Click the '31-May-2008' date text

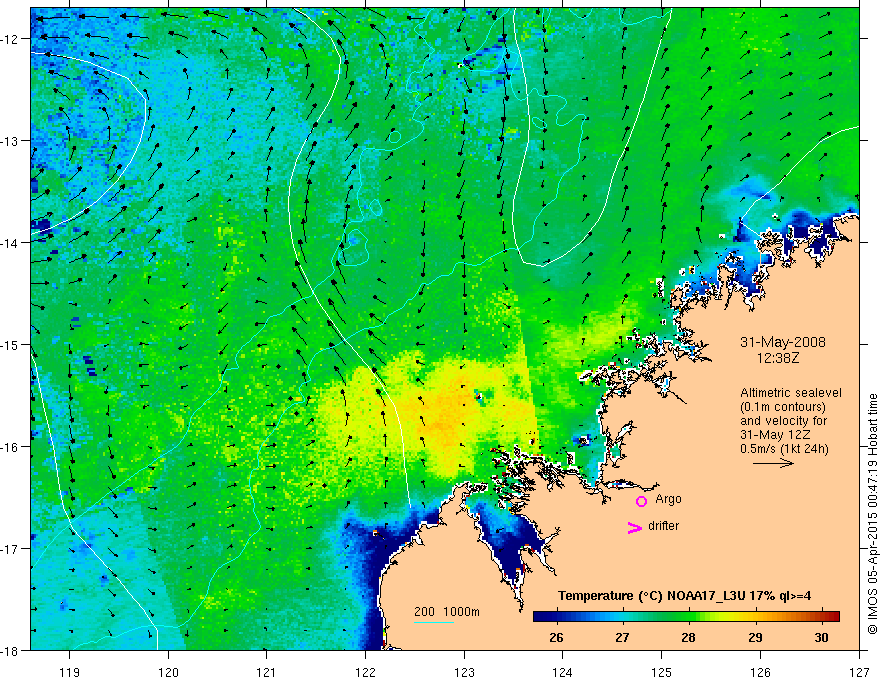(783, 342)
